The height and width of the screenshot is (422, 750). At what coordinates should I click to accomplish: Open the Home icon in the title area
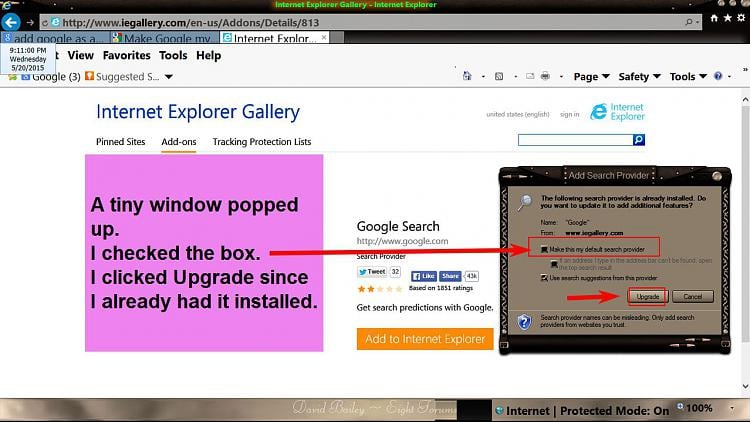714,18
